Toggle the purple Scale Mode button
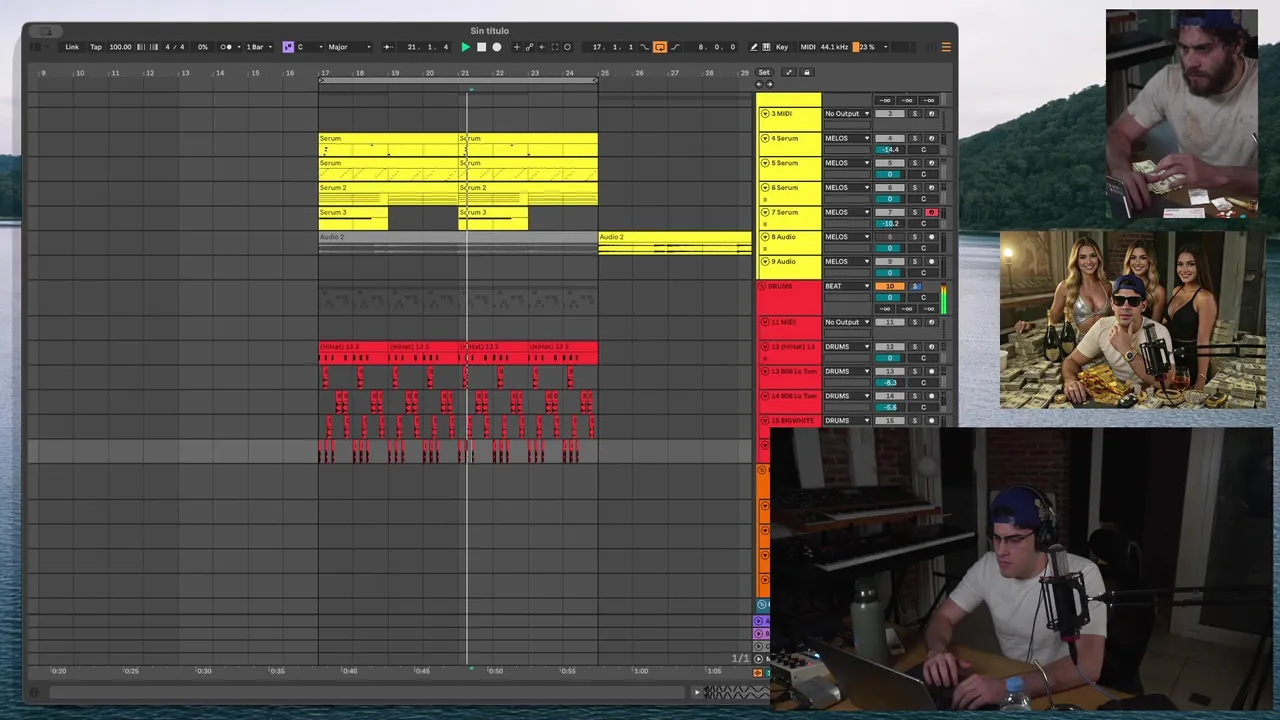The height and width of the screenshot is (720, 1280). point(288,47)
